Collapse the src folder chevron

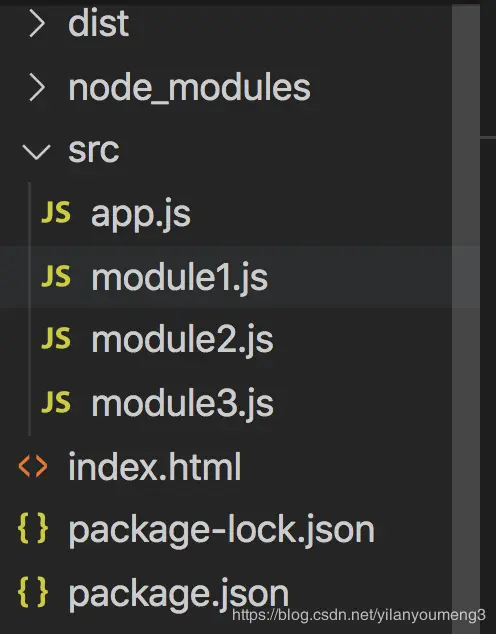tap(37, 152)
